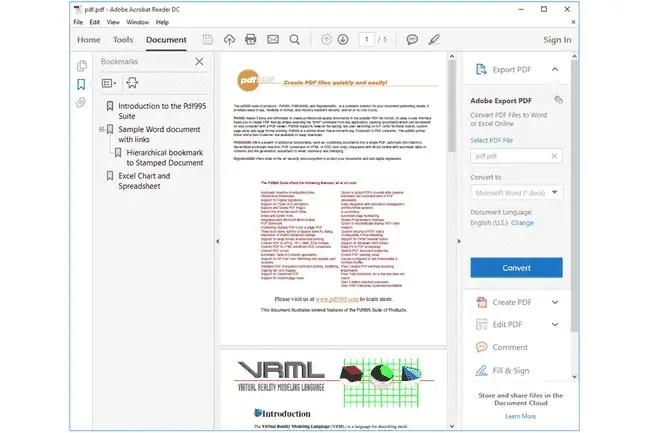The image size is (650, 433).
Task: Click the www.pdf995.com link in document
Action: pyautogui.click(x=337, y=299)
